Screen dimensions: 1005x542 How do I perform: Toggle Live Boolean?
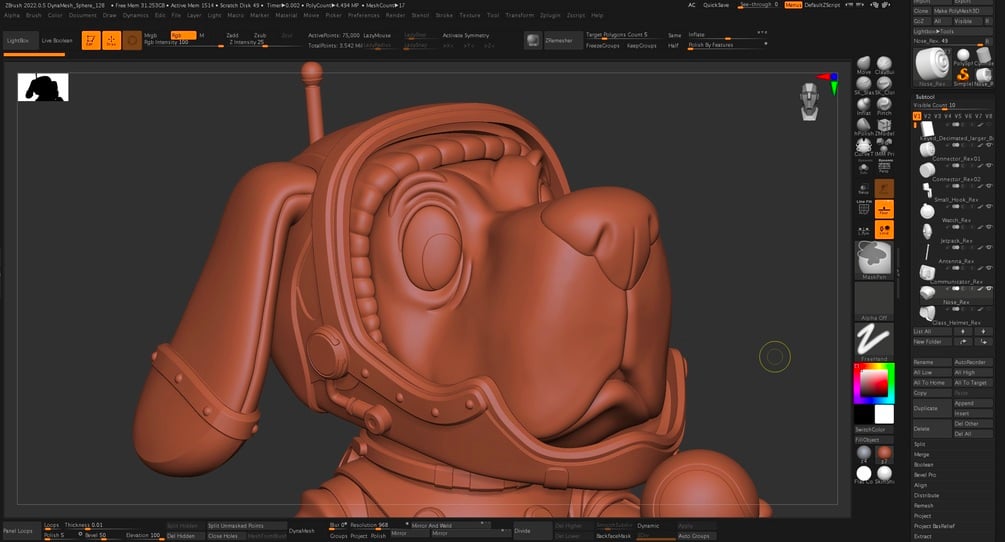pos(57,40)
